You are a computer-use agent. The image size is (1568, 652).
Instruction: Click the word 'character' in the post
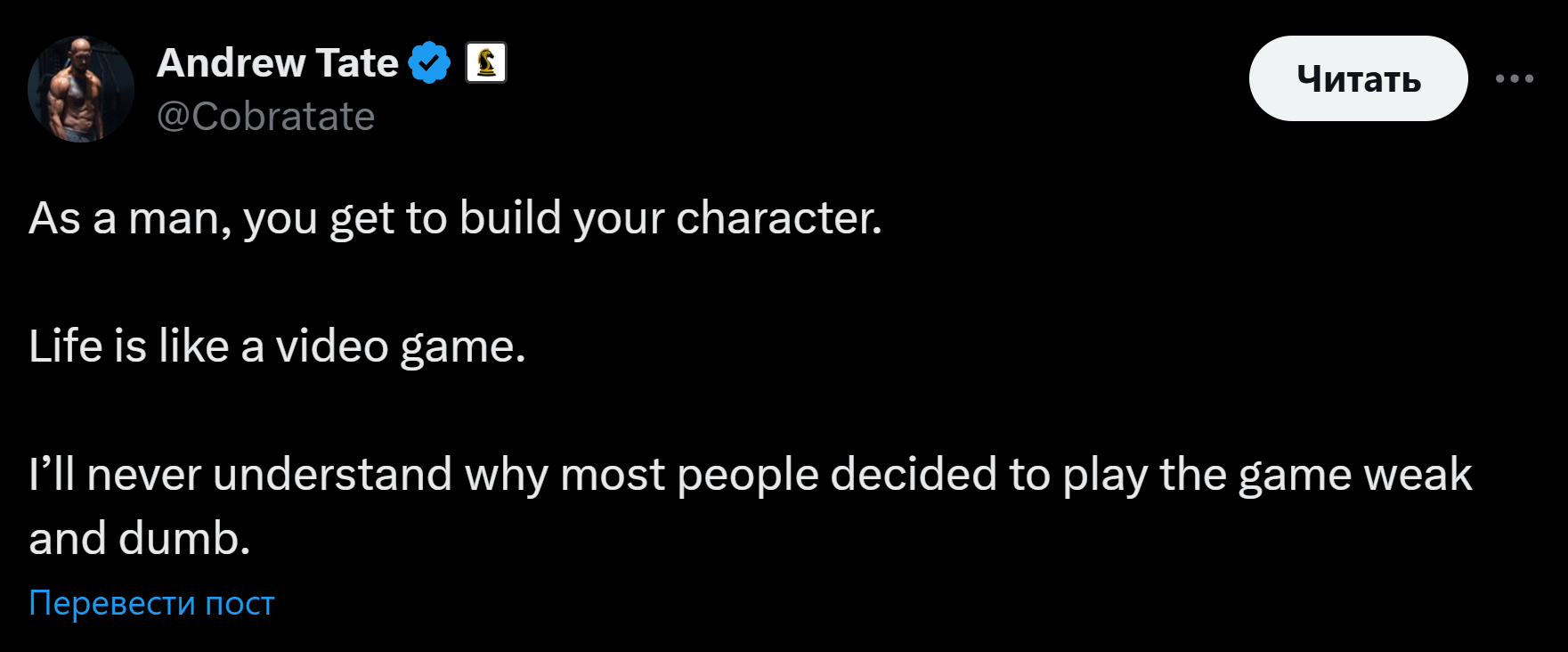[773, 218]
